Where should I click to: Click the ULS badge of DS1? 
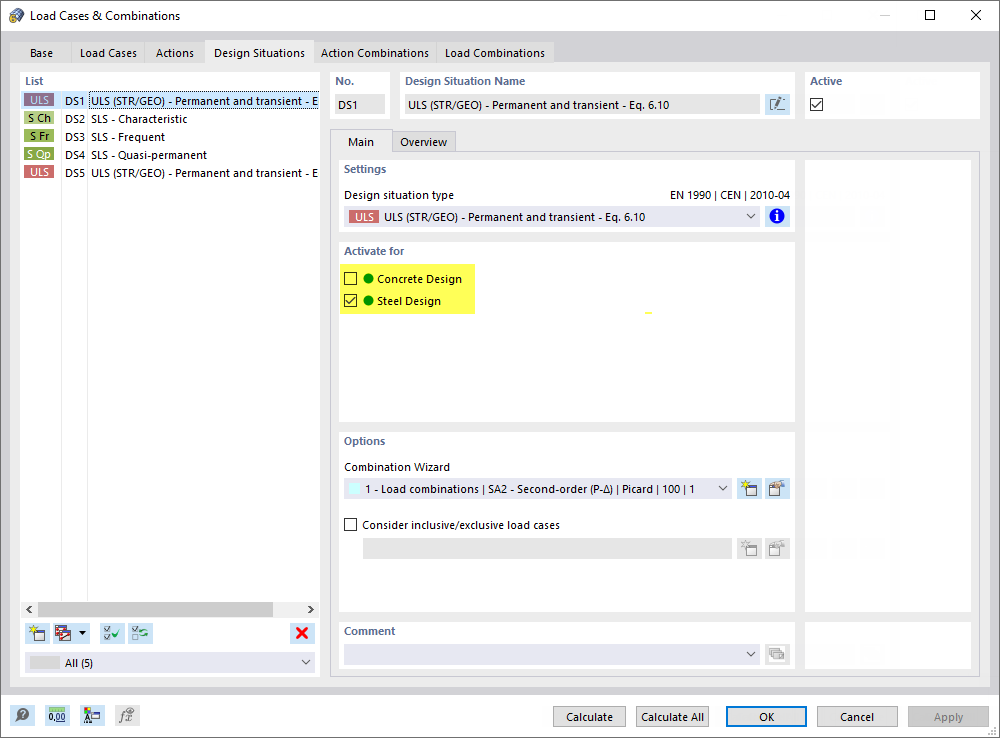click(40, 100)
